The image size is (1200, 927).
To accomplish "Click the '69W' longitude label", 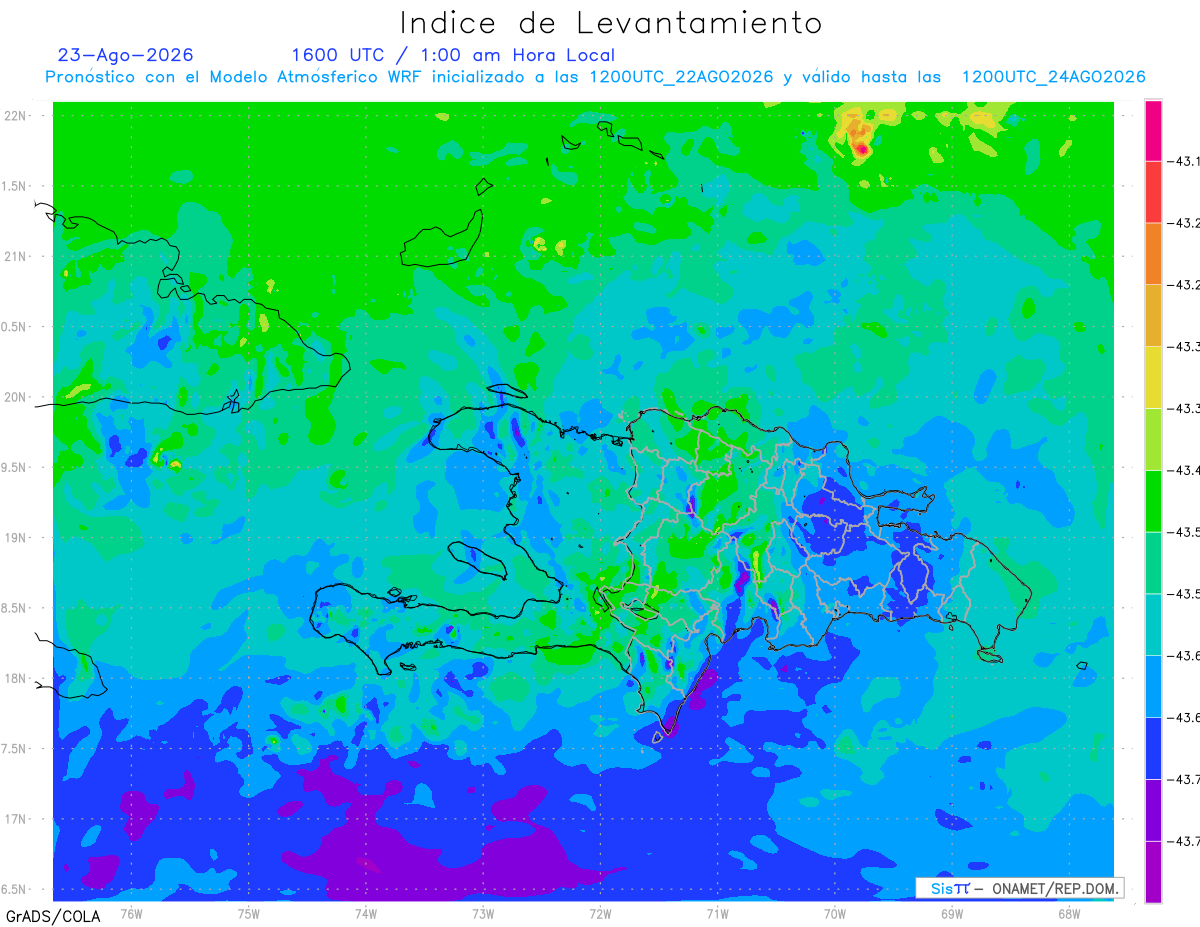I will [952, 913].
